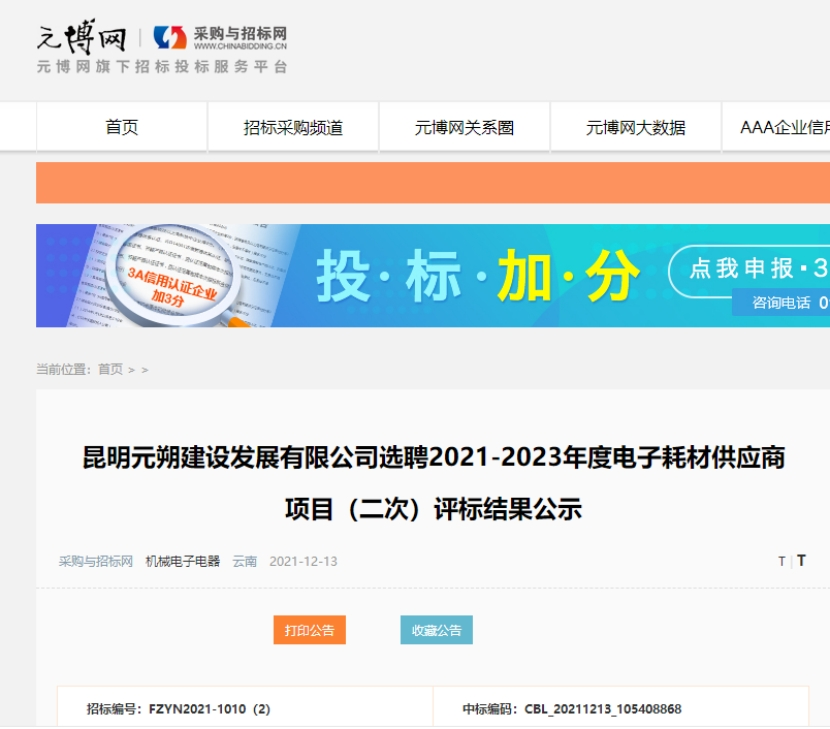Click the 评标结果公示 article title

coord(433,484)
